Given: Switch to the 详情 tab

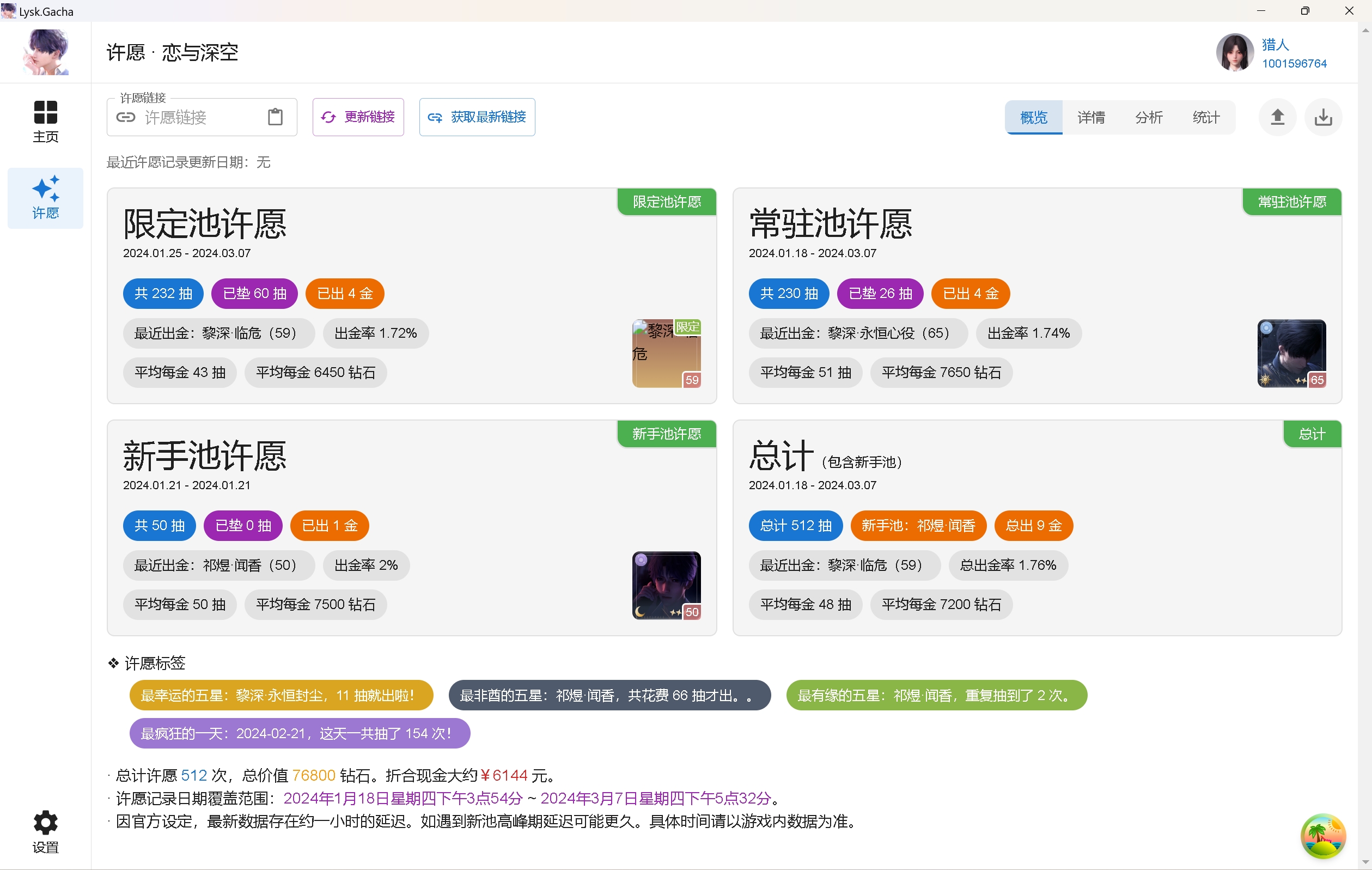Looking at the screenshot, I should (x=1091, y=117).
